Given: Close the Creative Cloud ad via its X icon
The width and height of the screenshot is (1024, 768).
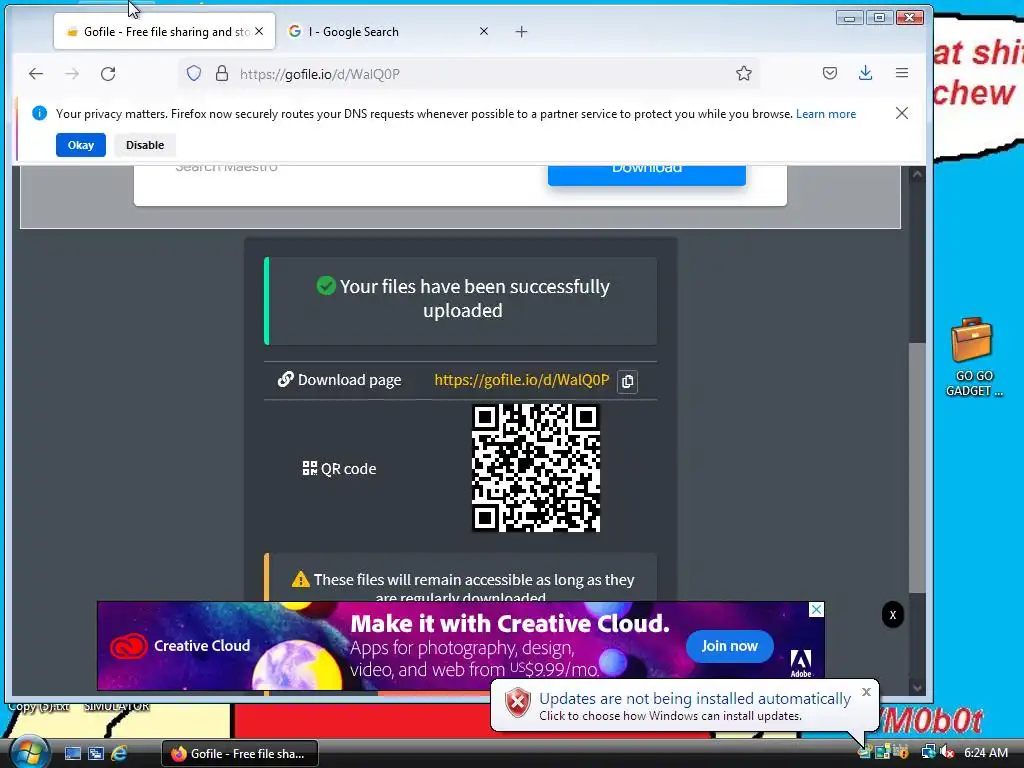Looking at the screenshot, I should click(816, 609).
